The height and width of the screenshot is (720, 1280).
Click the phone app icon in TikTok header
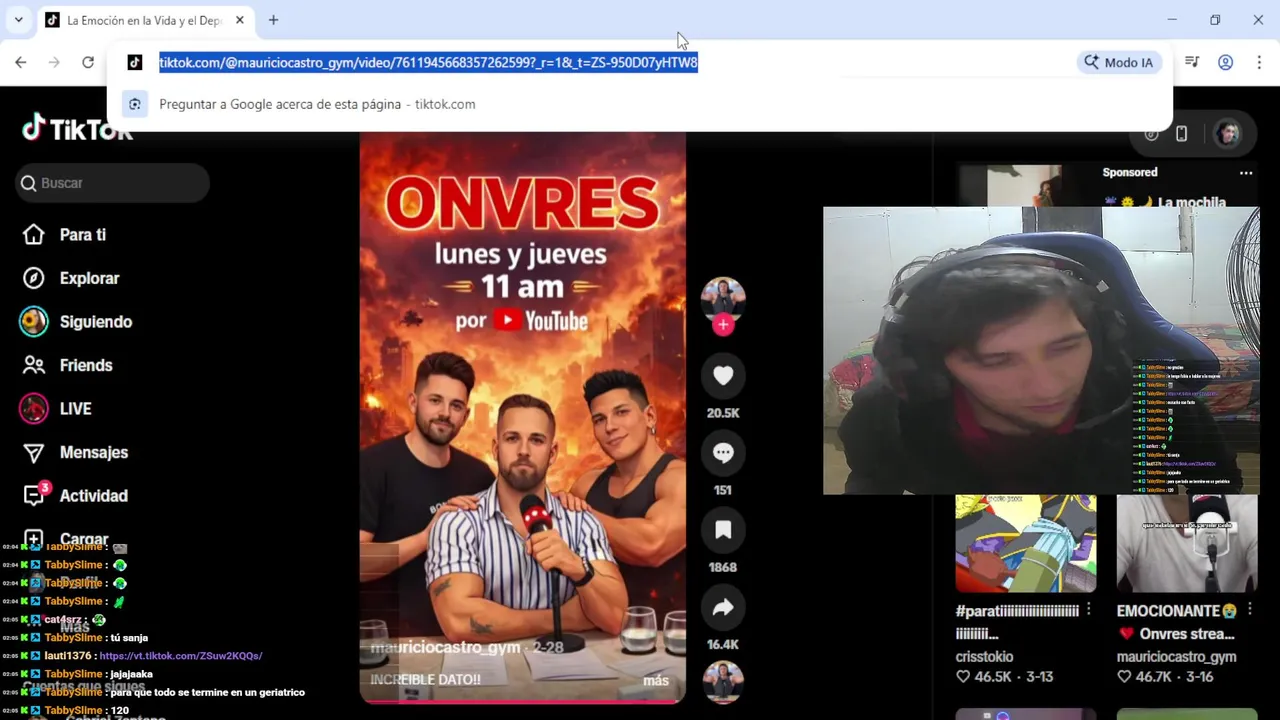click(x=1181, y=134)
